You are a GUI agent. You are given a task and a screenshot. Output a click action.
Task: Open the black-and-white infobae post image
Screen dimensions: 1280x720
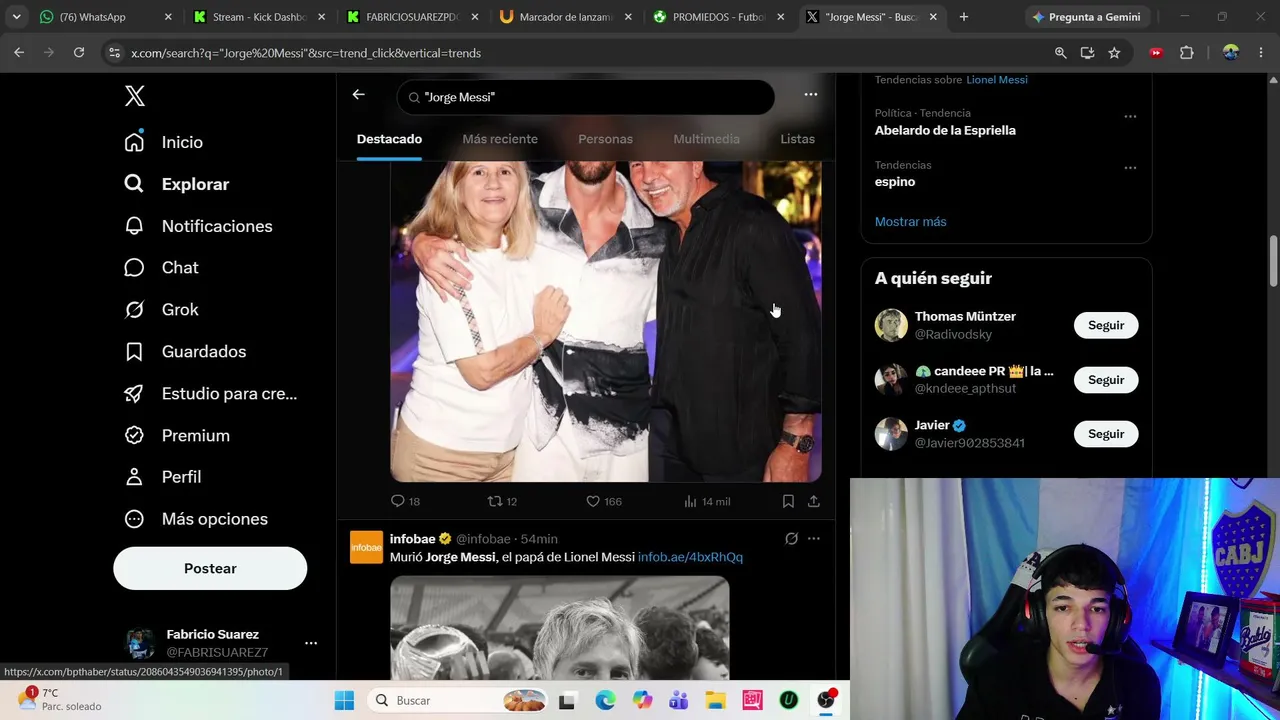[560, 628]
